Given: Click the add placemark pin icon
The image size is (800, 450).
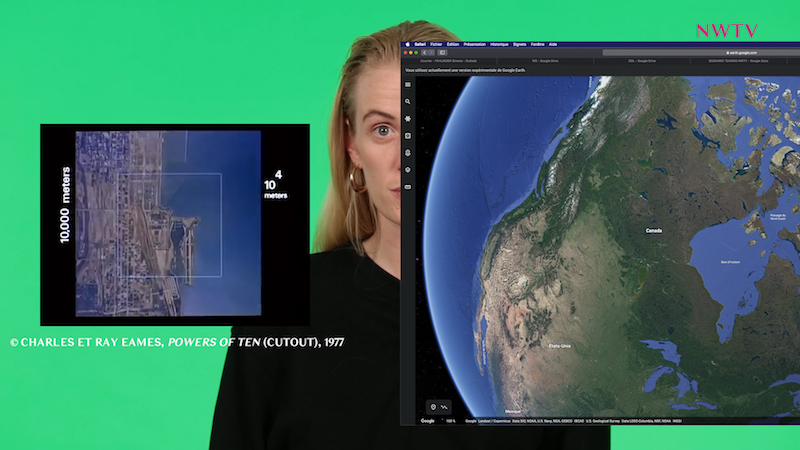Looking at the screenshot, I should click(432, 406).
